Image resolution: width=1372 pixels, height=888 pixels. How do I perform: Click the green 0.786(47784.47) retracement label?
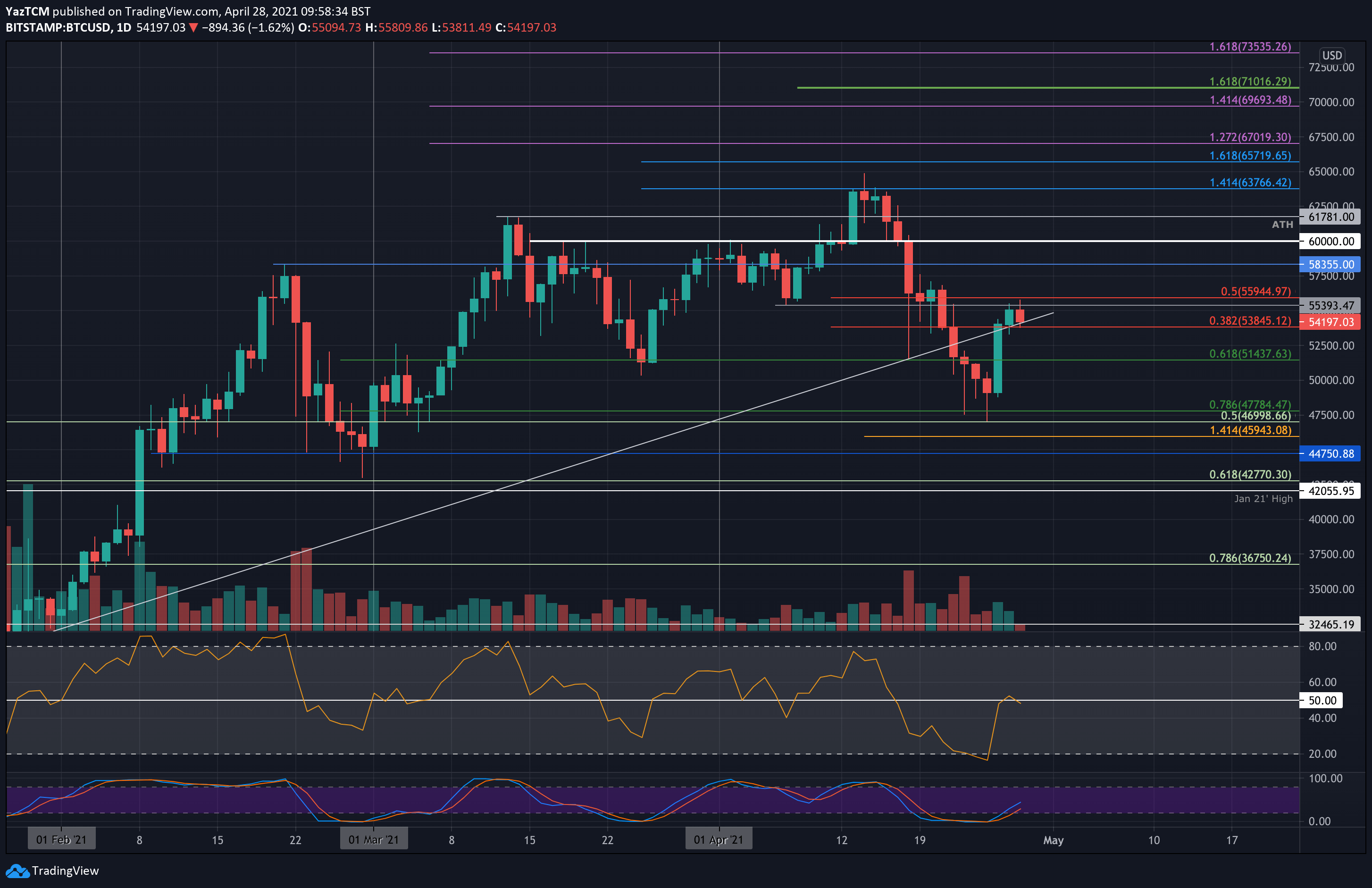(1250, 405)
